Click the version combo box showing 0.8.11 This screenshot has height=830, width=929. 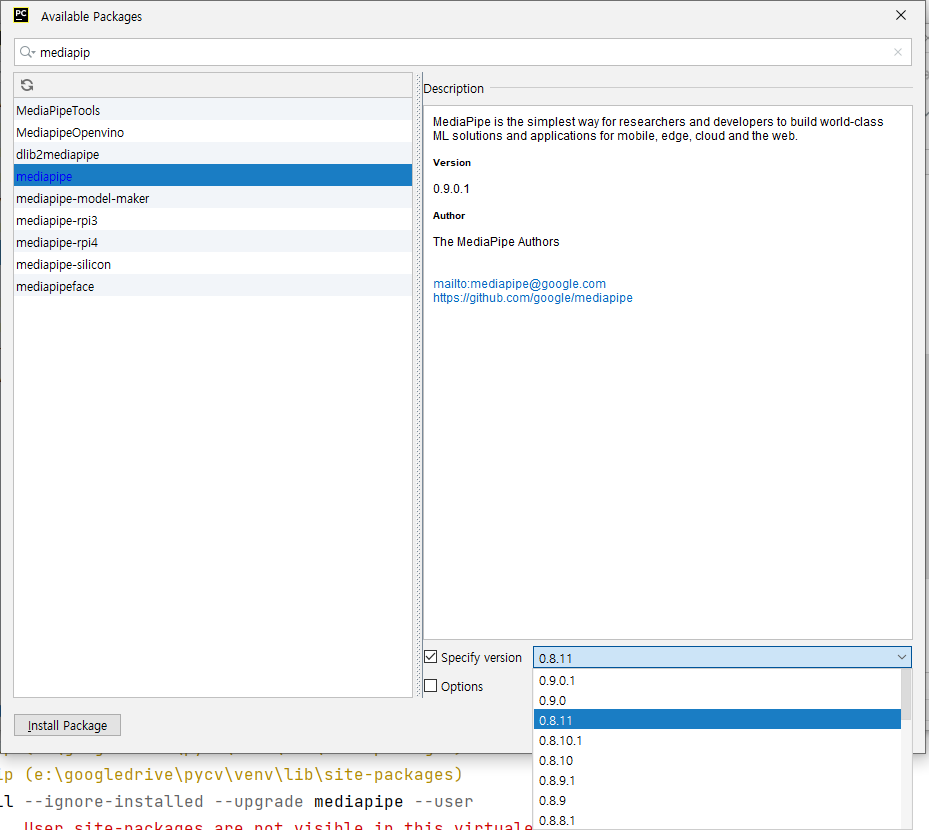(722, 658)
